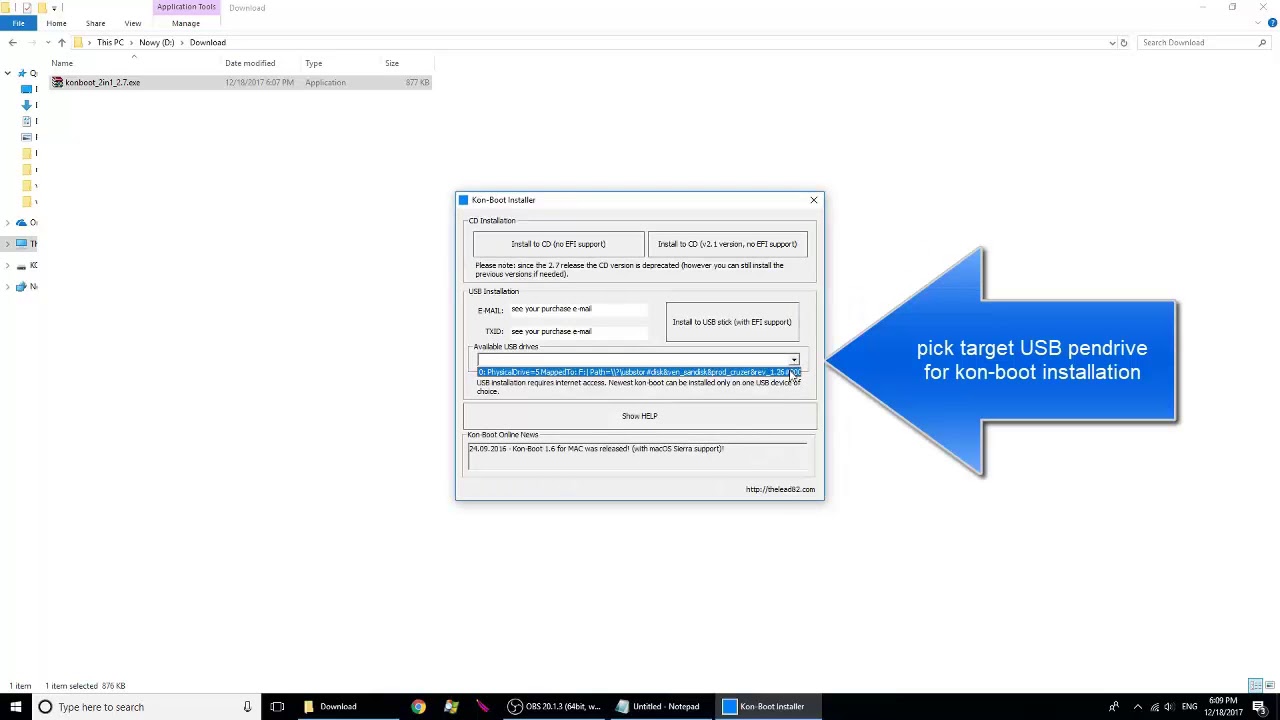Click the Show HELP button

(x=640, y=416)
